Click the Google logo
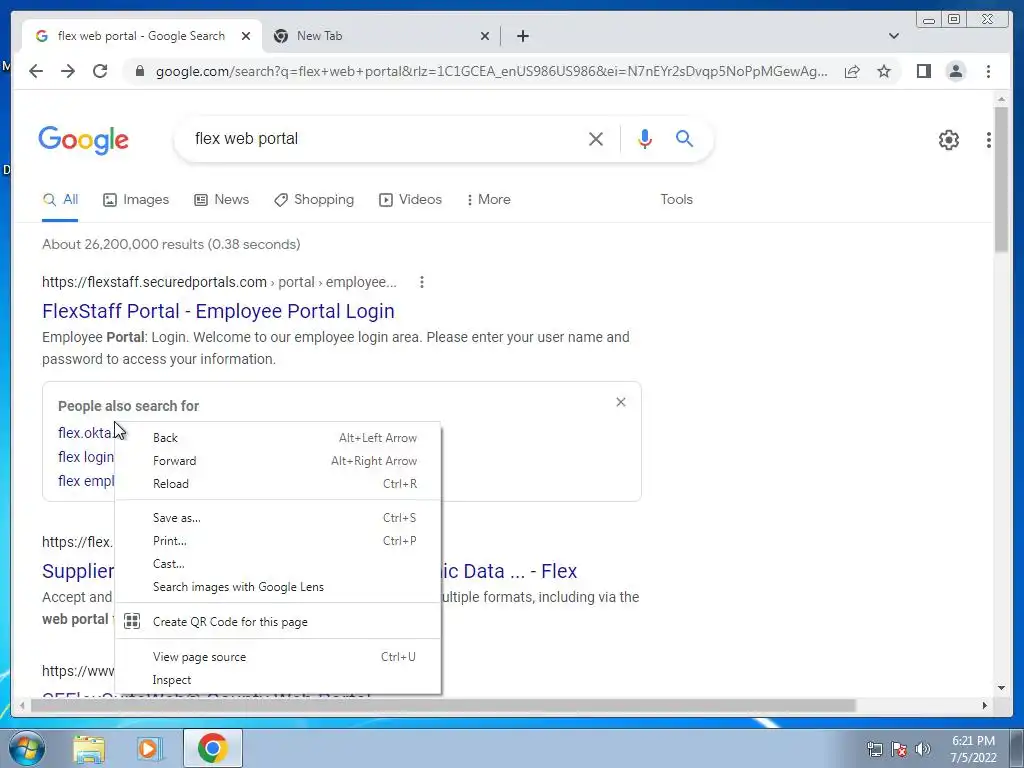This screenshot has width=1024, height=768. click(x=84, y=140)
